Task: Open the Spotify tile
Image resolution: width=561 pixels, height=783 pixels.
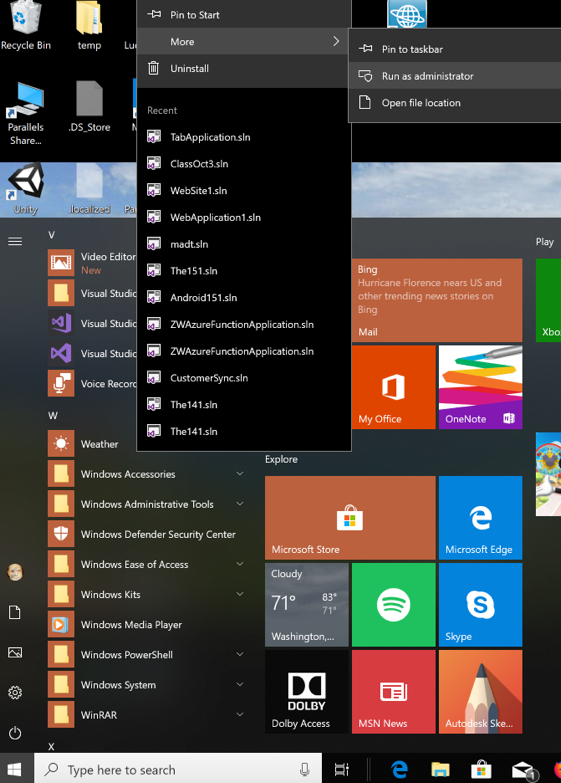Action: pyautogui.click(x=394, y=605)
